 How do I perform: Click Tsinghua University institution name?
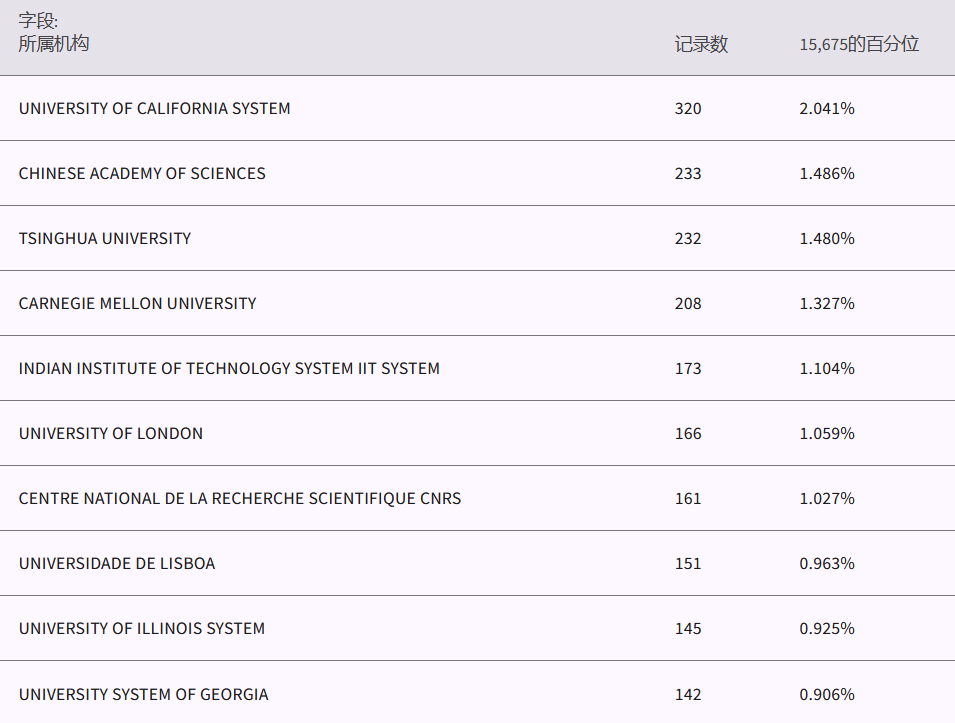coord(105,238)
